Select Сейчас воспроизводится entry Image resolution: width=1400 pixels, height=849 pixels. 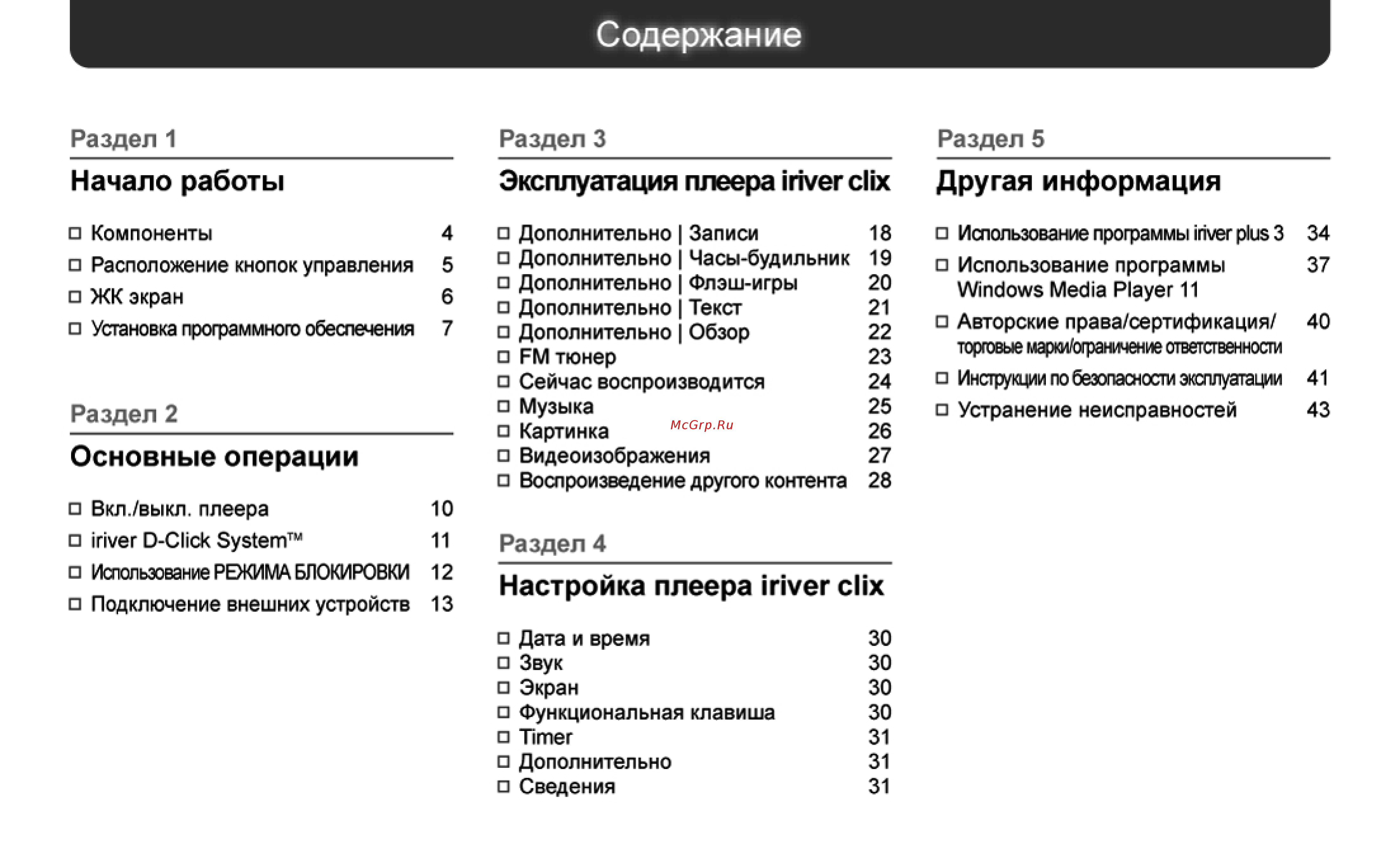tap(642, 382)
